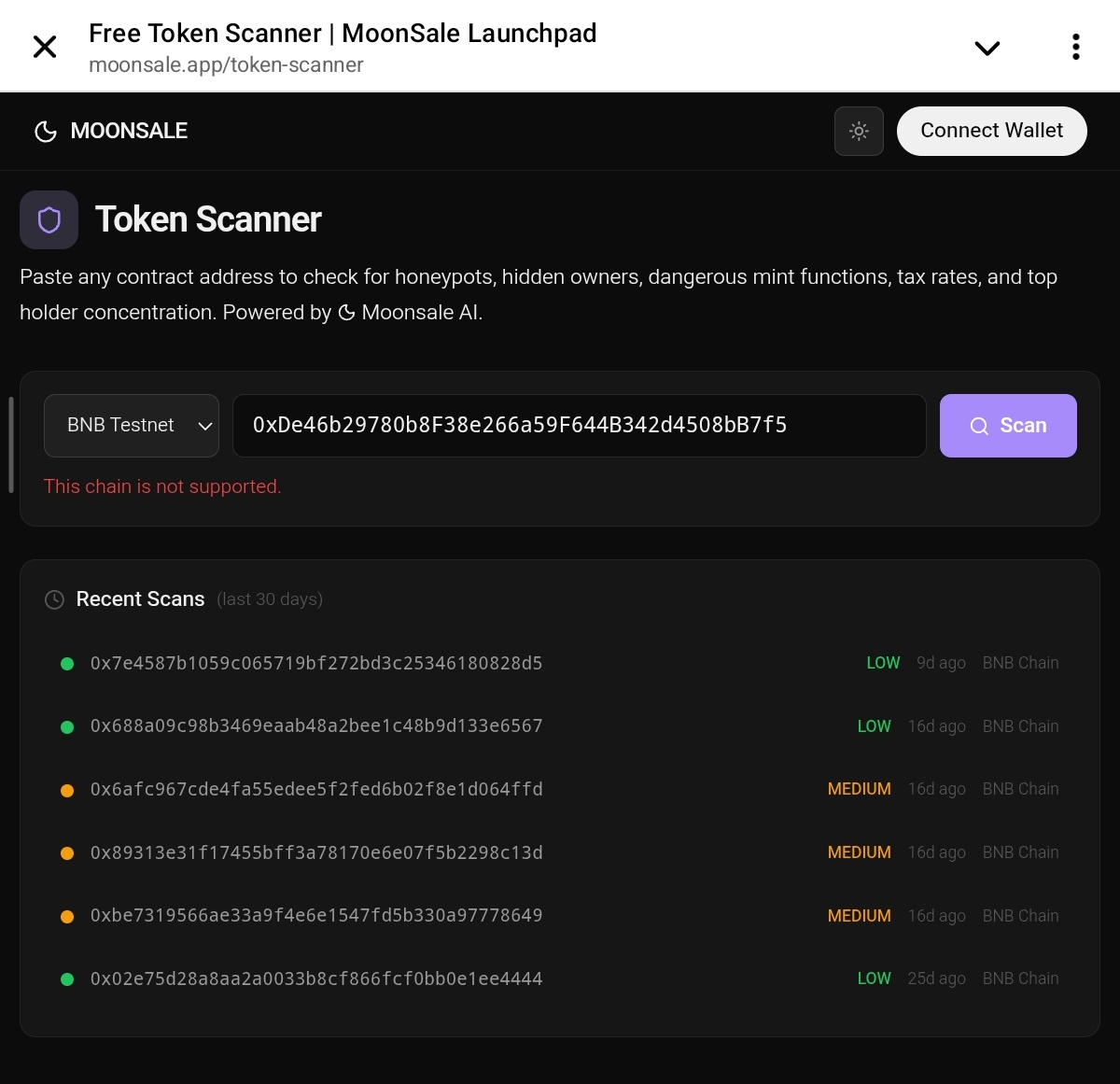
Task: Click the page scrollbar on left edge
Action: (11, 444)
